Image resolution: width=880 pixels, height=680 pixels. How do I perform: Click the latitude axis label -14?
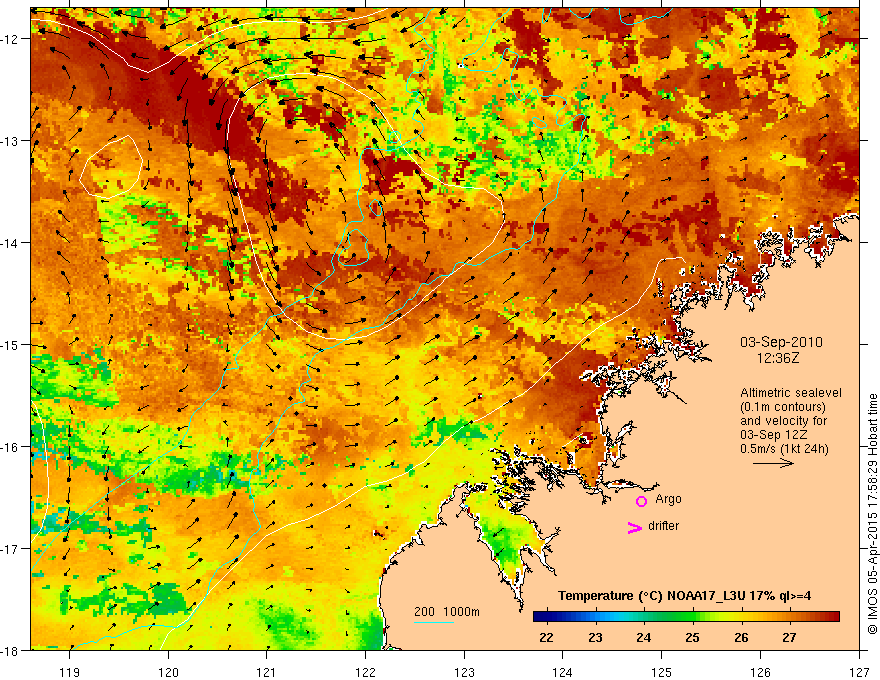click(x=10, y=243)
